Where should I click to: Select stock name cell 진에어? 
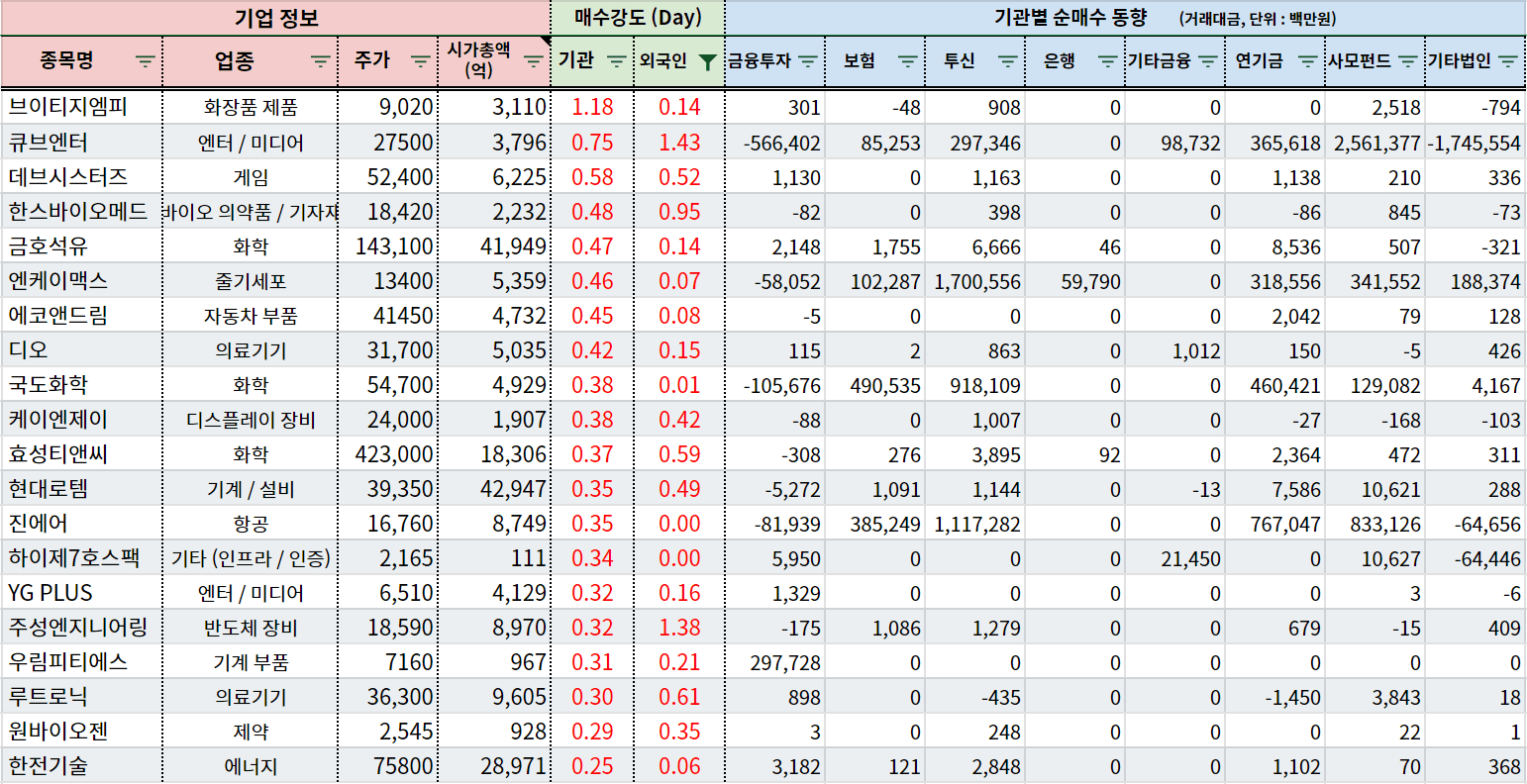tap(82, 523)
